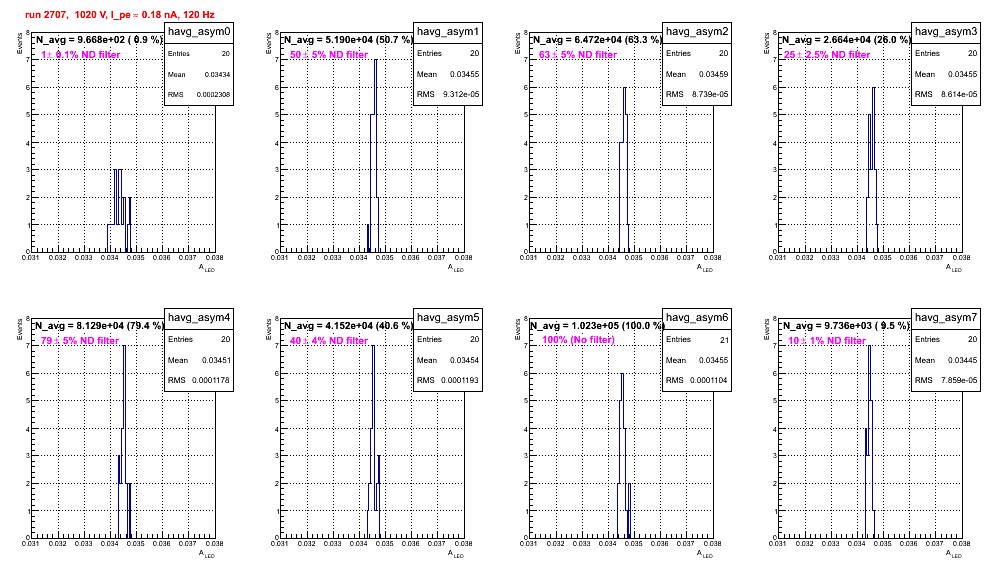The image size is (996, 572).
Task: Click the histogram peak in havg_asym7 plot
Action: [869, 346]
